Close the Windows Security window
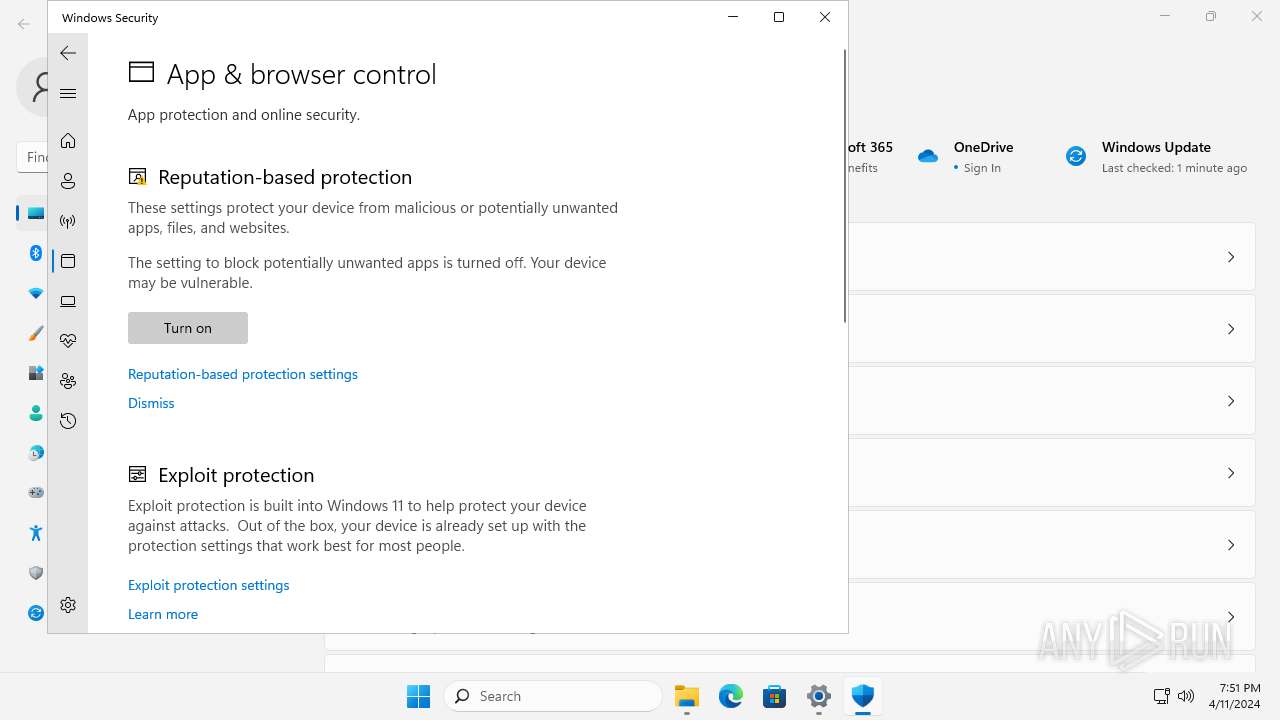The height and width of the screenshot is (720, 1280). click(x=825, y=17)
